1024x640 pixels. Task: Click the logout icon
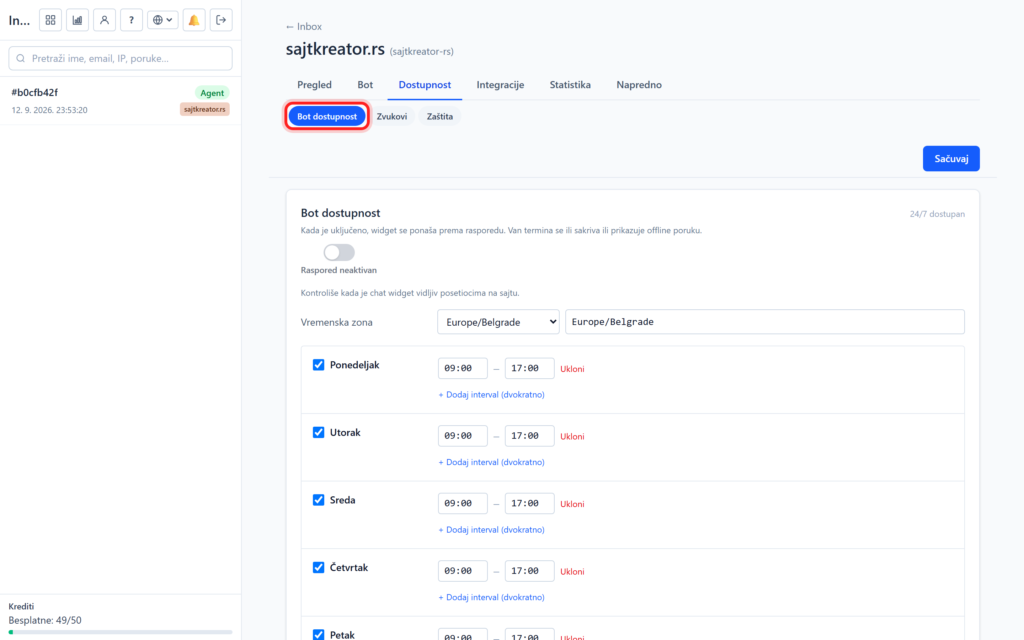[221, 20]
